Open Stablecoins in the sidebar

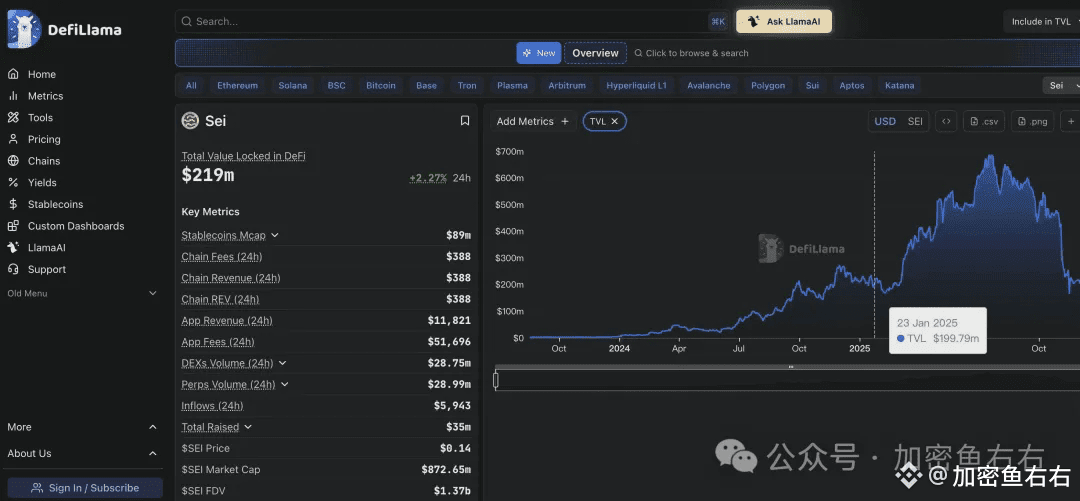click(x=55, y=204)
